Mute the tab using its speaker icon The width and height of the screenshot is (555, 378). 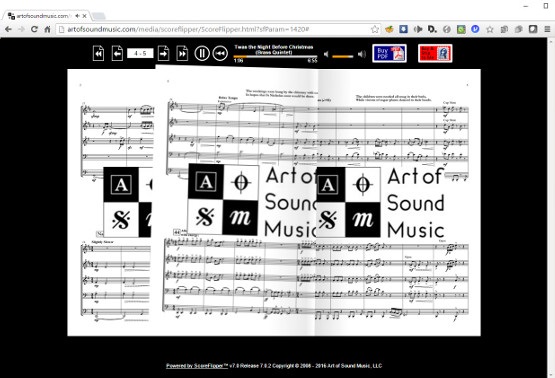point(77,16)
